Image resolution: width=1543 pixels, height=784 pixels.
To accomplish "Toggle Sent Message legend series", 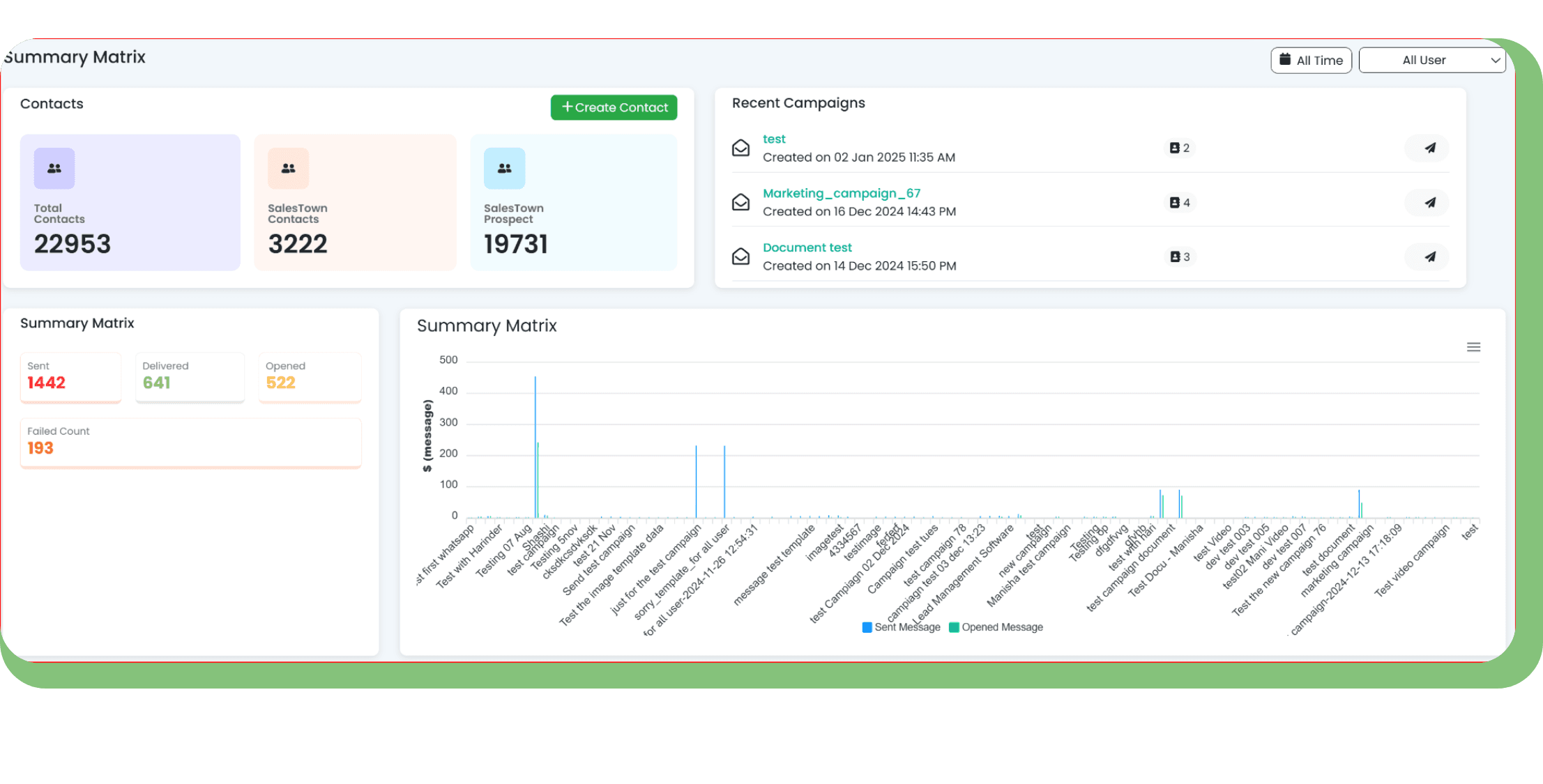I will 901,627.
